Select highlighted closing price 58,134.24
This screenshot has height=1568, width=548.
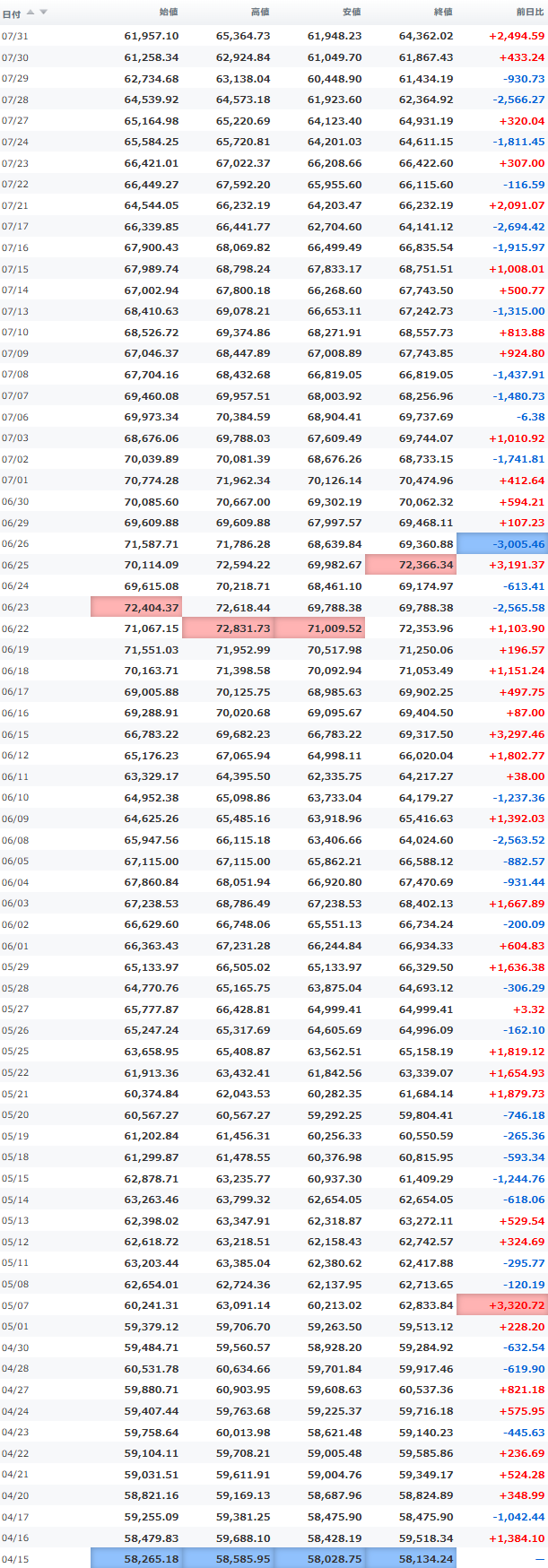click(x=411, y=1559)
